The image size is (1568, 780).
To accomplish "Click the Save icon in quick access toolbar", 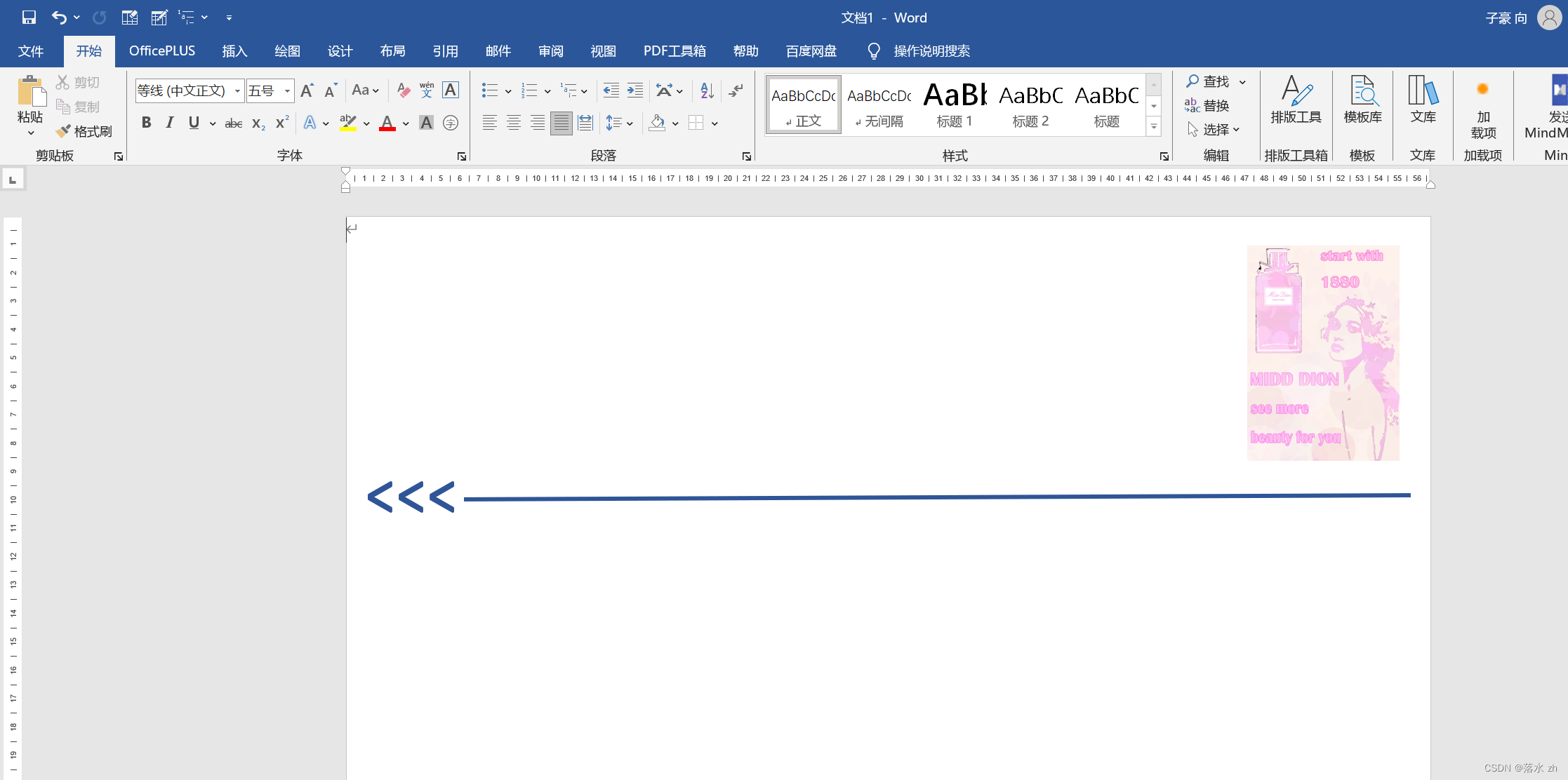I will point(29,17).
